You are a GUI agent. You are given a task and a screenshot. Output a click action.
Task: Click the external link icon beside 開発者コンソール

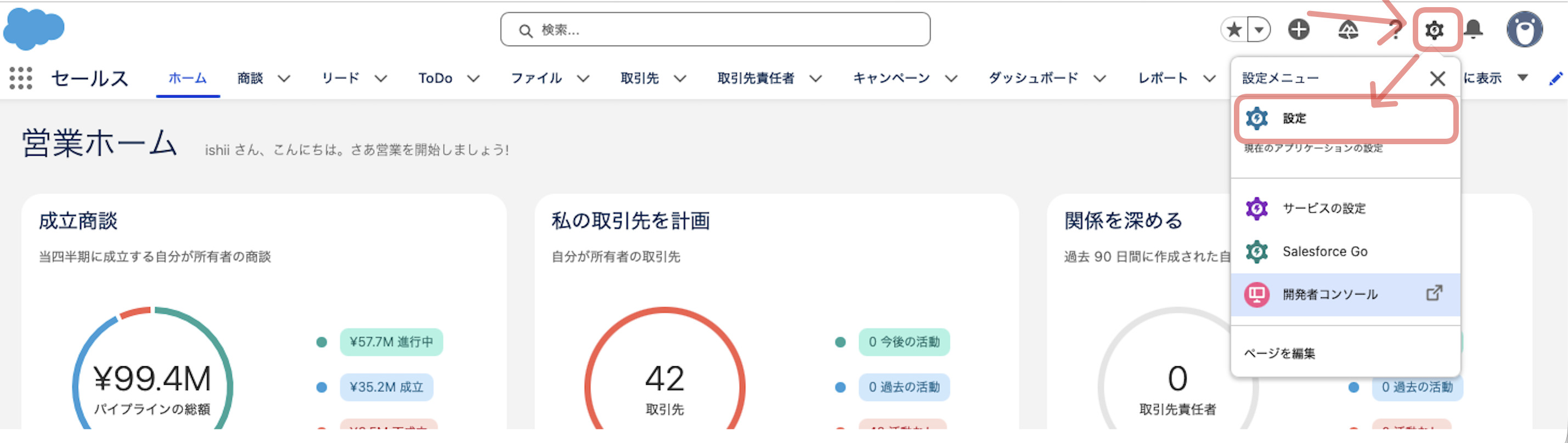click(1434, 293)
